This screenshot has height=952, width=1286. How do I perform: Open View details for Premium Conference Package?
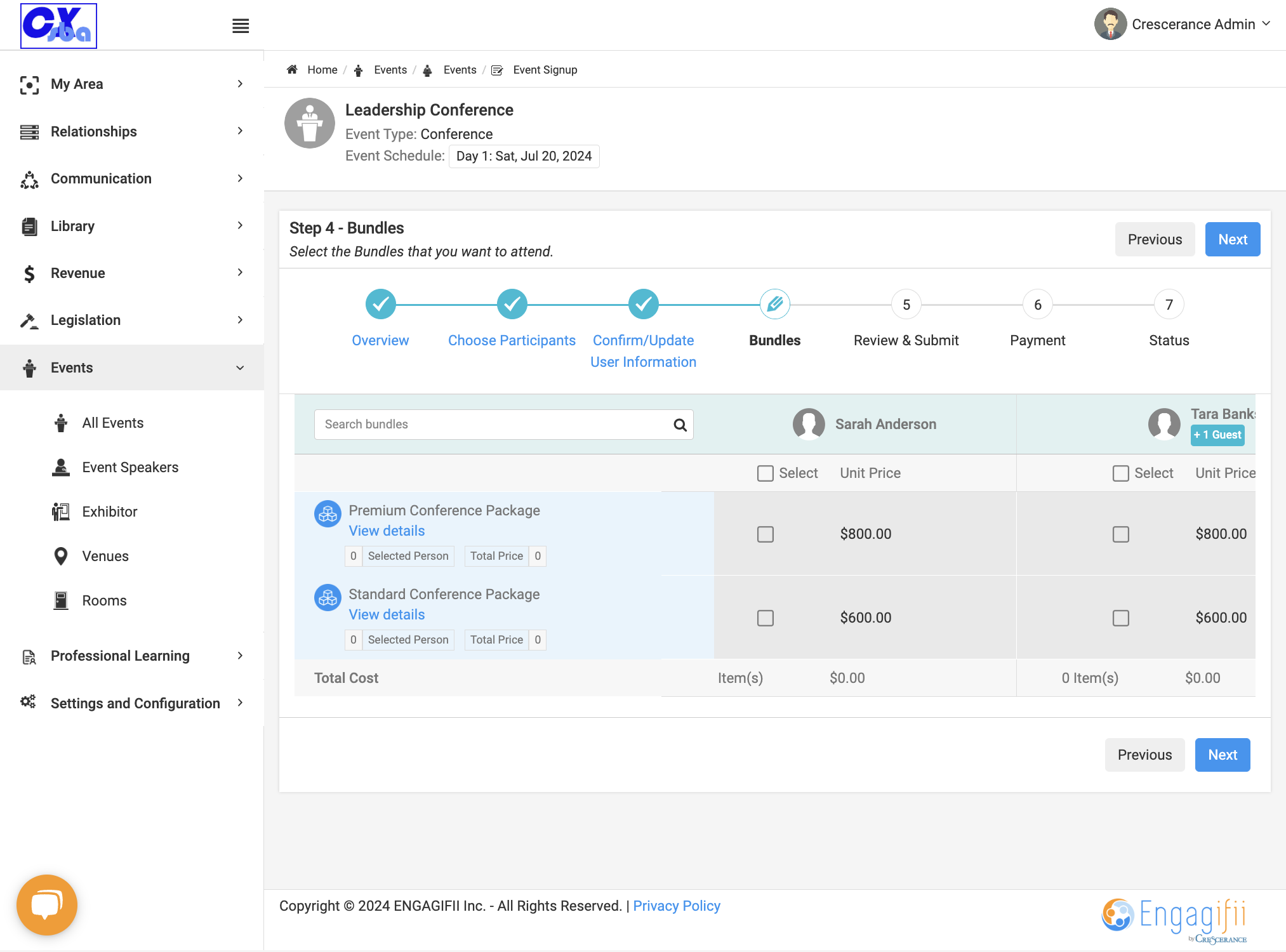tap(387, 531)
